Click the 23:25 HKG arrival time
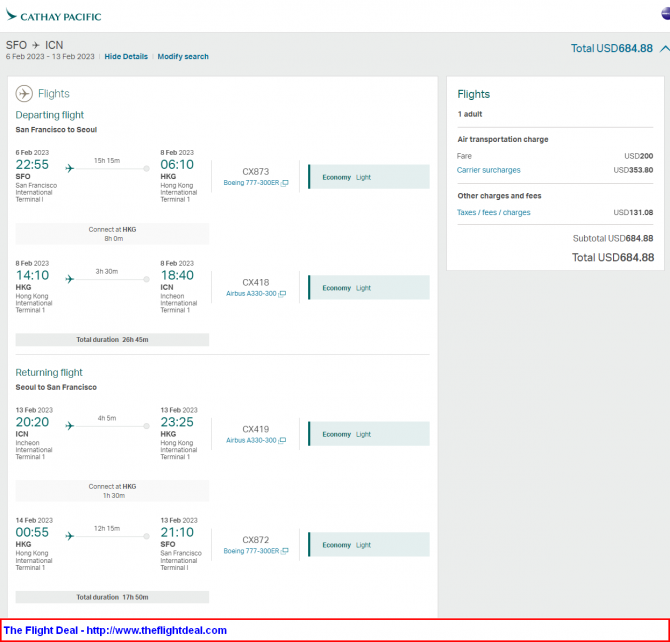The image size is (670, 642). point(177,422)
